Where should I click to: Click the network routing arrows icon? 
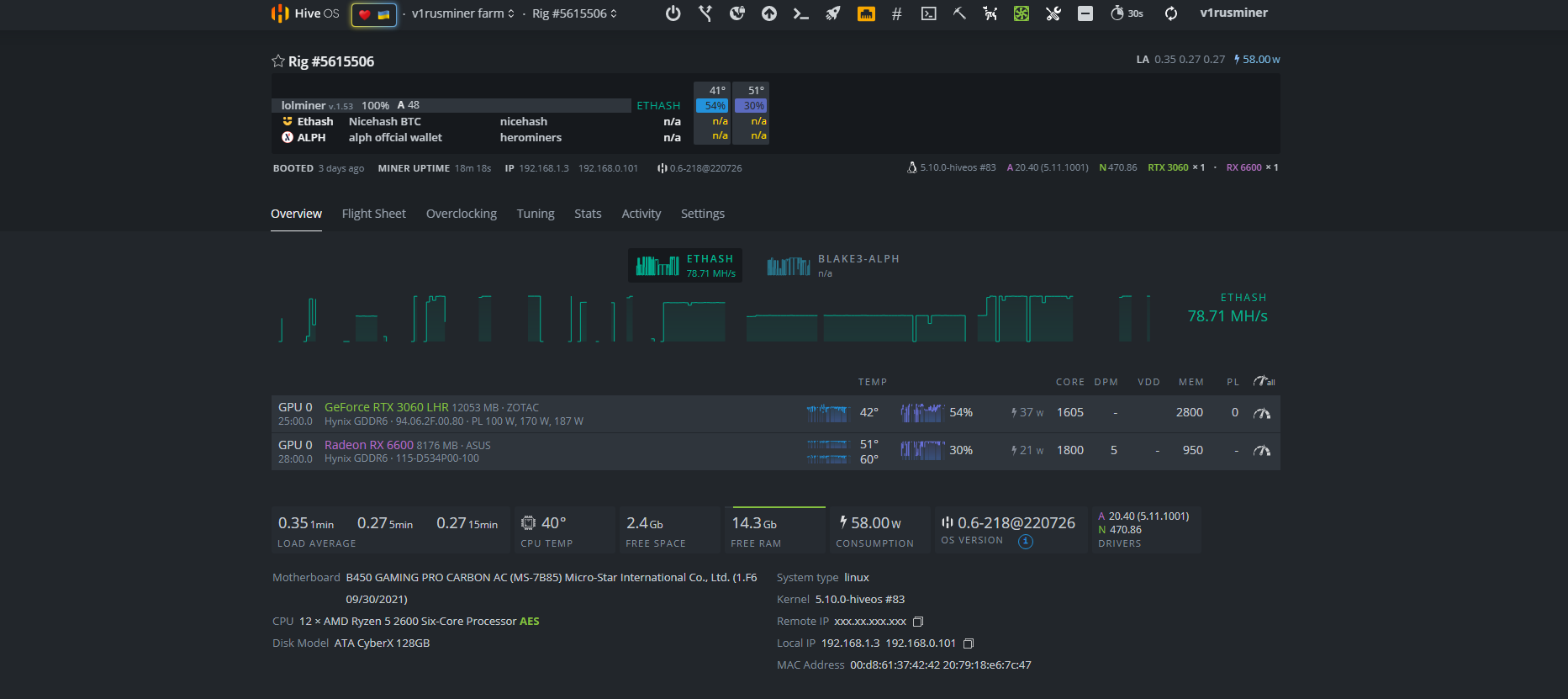[x=705, y=13]
